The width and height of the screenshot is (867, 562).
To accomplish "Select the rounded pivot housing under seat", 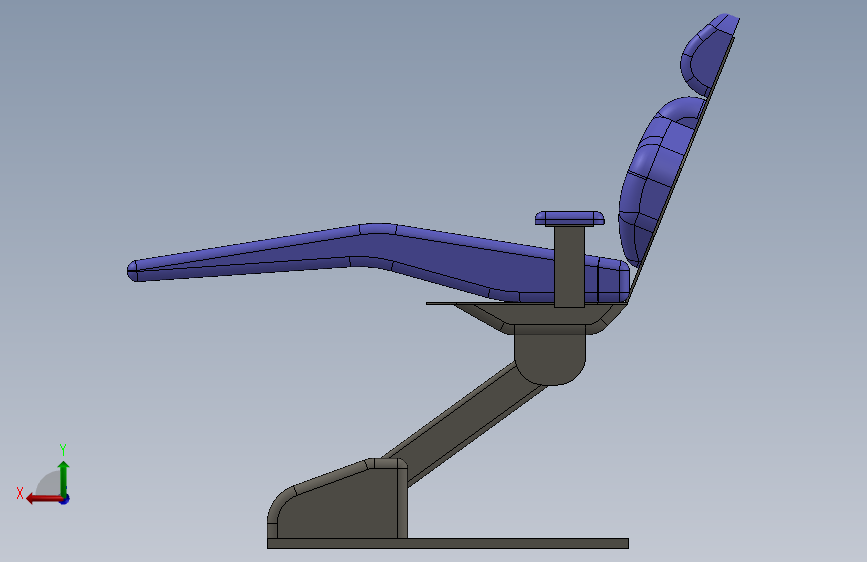I will [x=550, y=355].
